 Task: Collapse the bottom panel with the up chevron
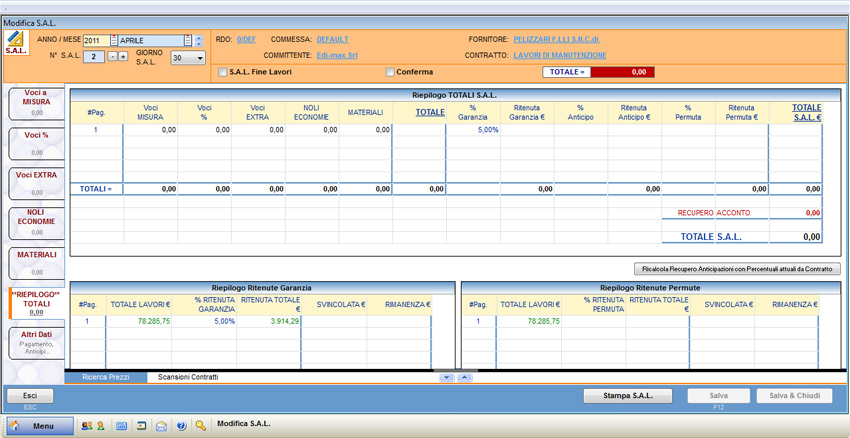pos(464,377)
